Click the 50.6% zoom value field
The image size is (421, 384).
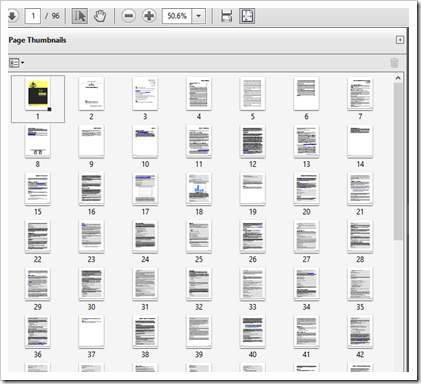point(177,16)
